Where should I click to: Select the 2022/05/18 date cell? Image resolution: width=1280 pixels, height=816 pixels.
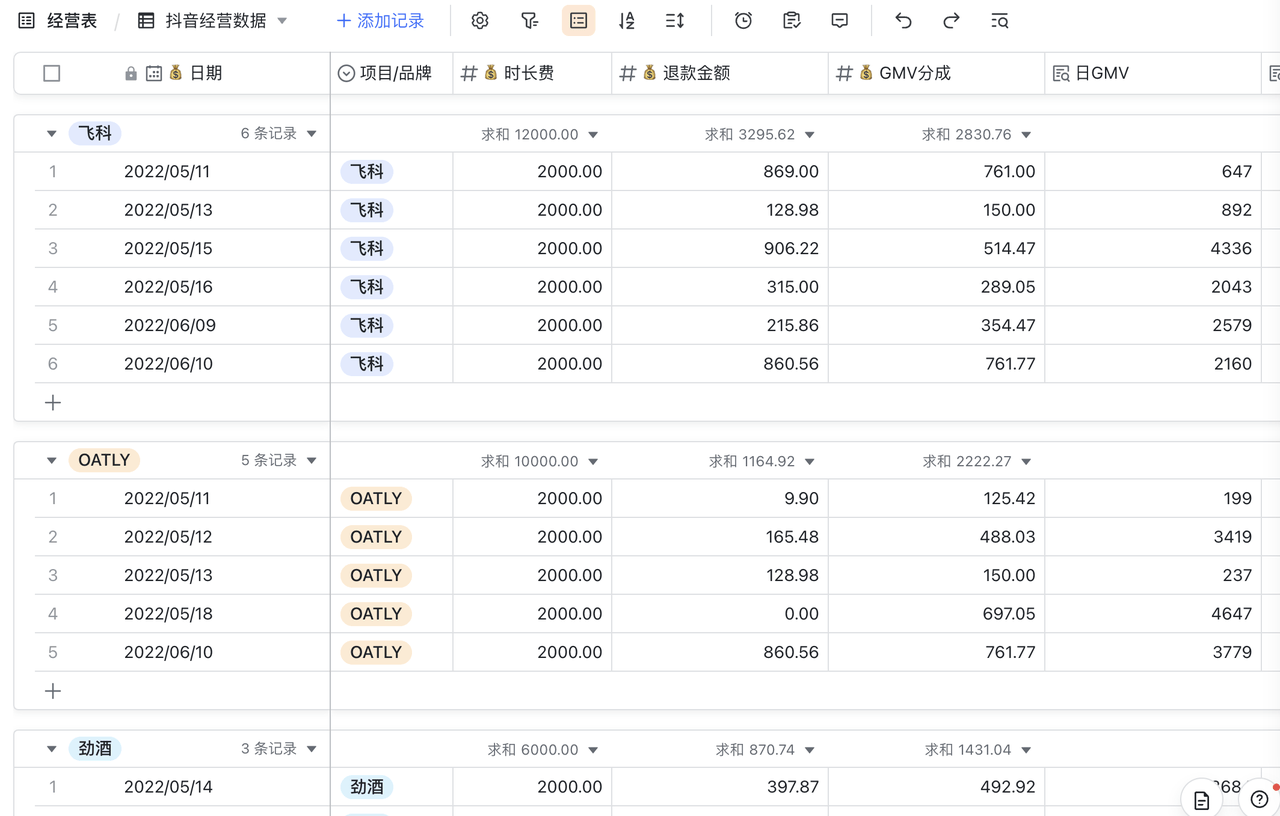(x=168, y=614)
